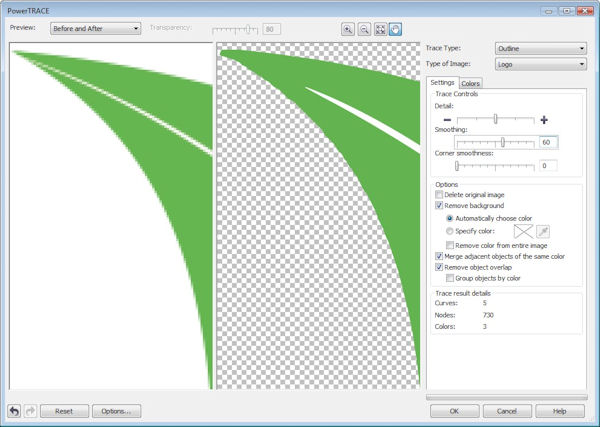
Task: Uncheck Remove object overlap
Action: click(x=440, y=268)
